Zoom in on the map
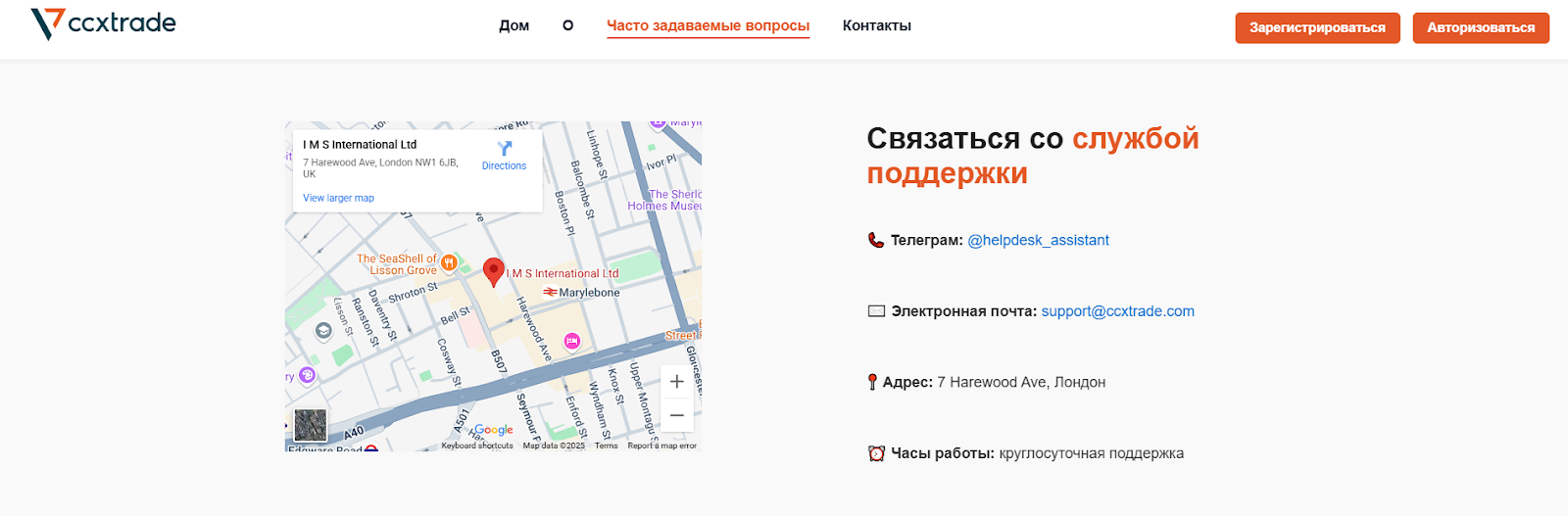Viewport: 1568px width, 516px height. click(676, 382)
